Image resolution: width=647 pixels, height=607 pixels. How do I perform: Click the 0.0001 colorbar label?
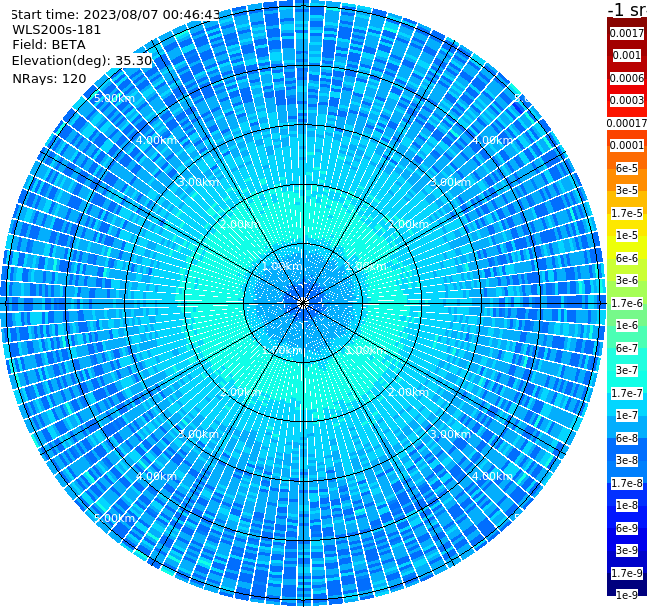pos(627,145)
